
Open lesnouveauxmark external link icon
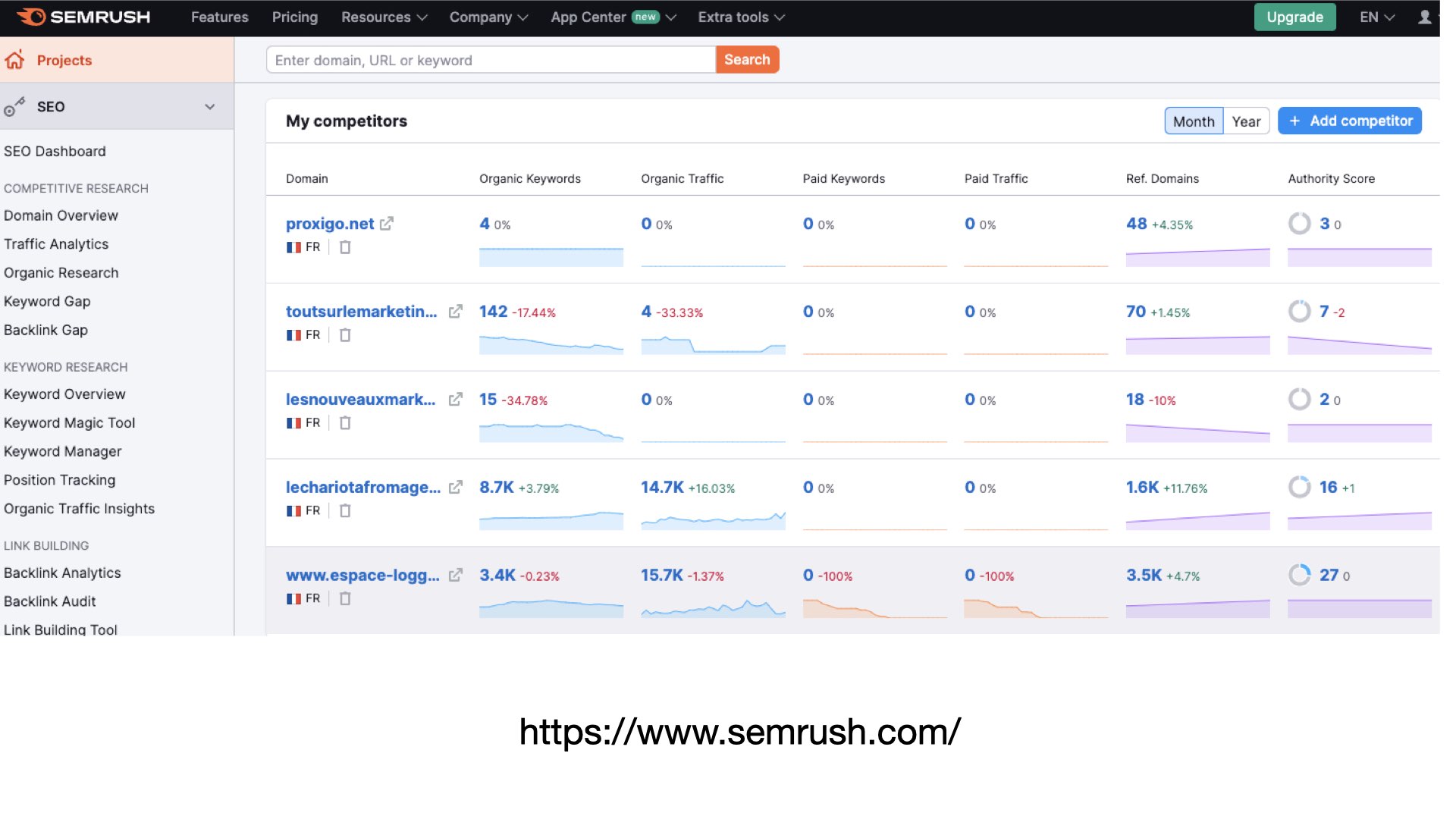coord(455,400)
